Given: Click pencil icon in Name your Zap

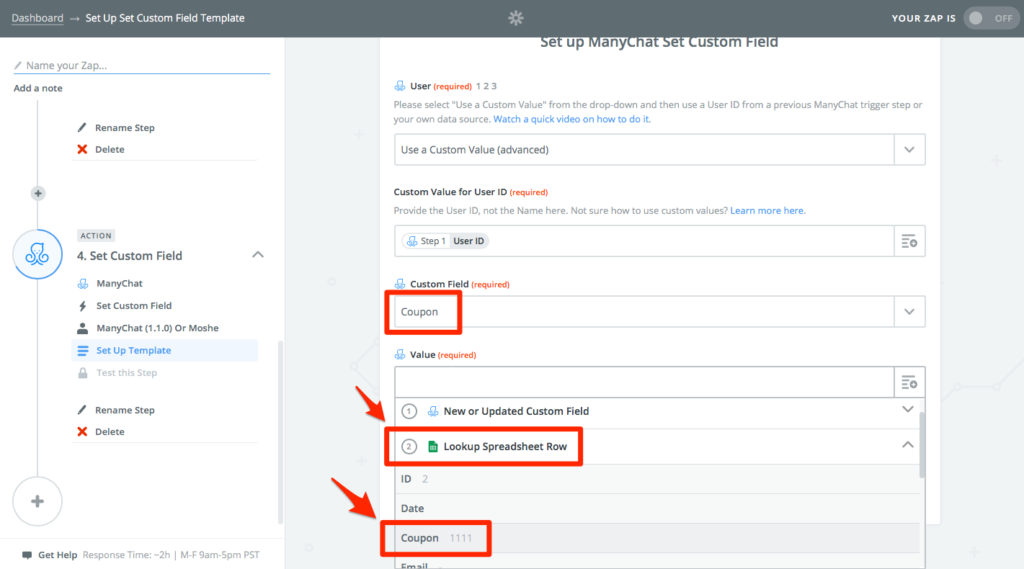Looking at the screenshot, I should [18, 65].
